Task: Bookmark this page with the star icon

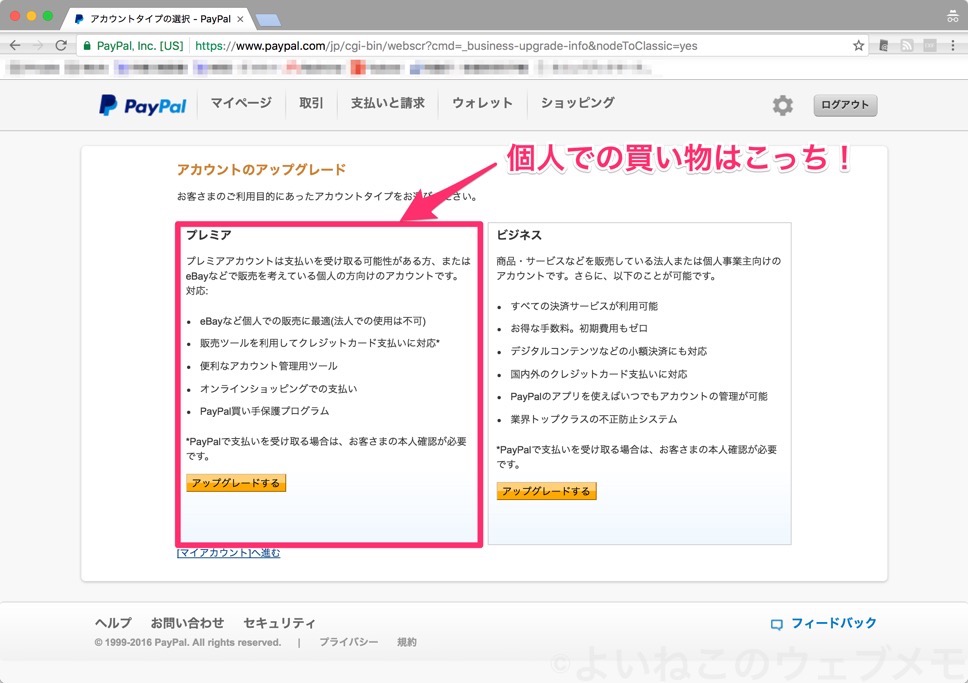Action: [x=857, y=45]
